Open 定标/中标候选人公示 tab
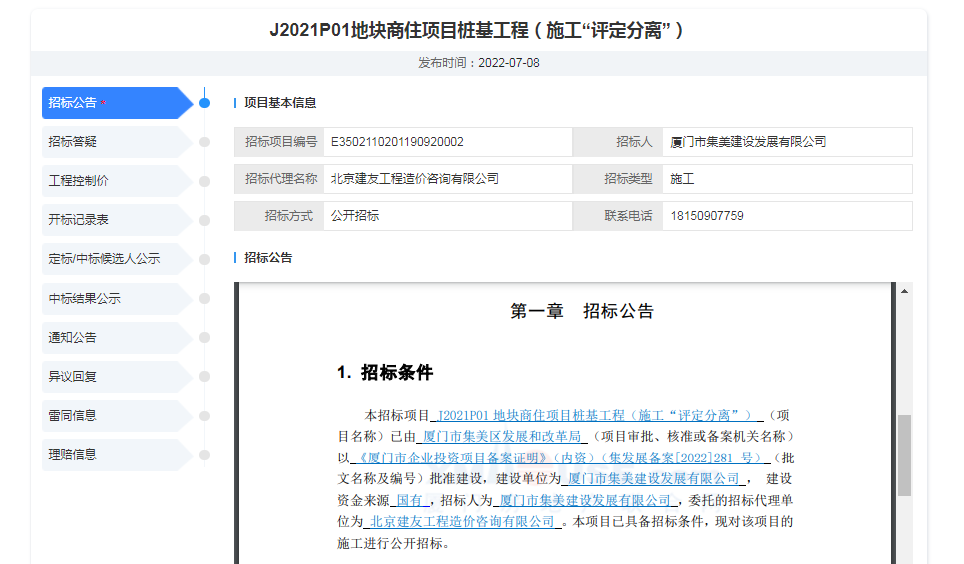The width and height of the screenshot is (964, 564). click(110, 259)
